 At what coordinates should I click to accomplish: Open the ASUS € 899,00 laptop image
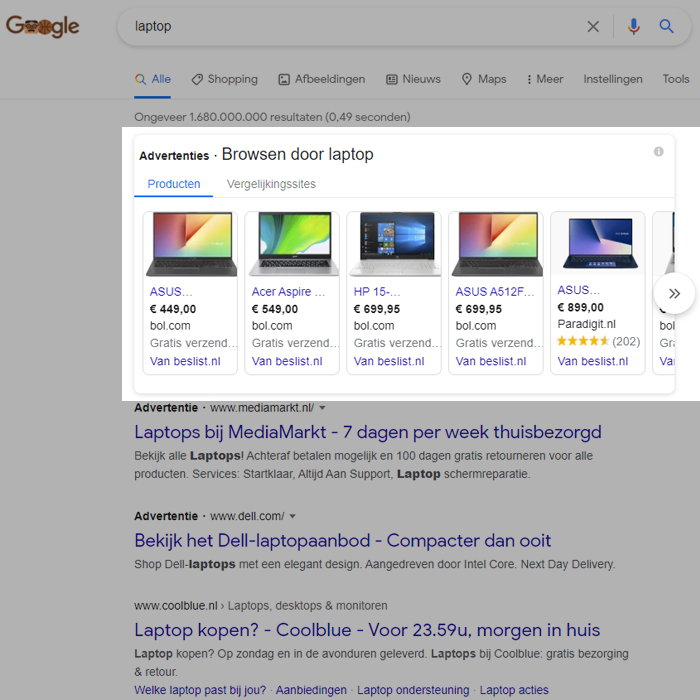point(598,243)
